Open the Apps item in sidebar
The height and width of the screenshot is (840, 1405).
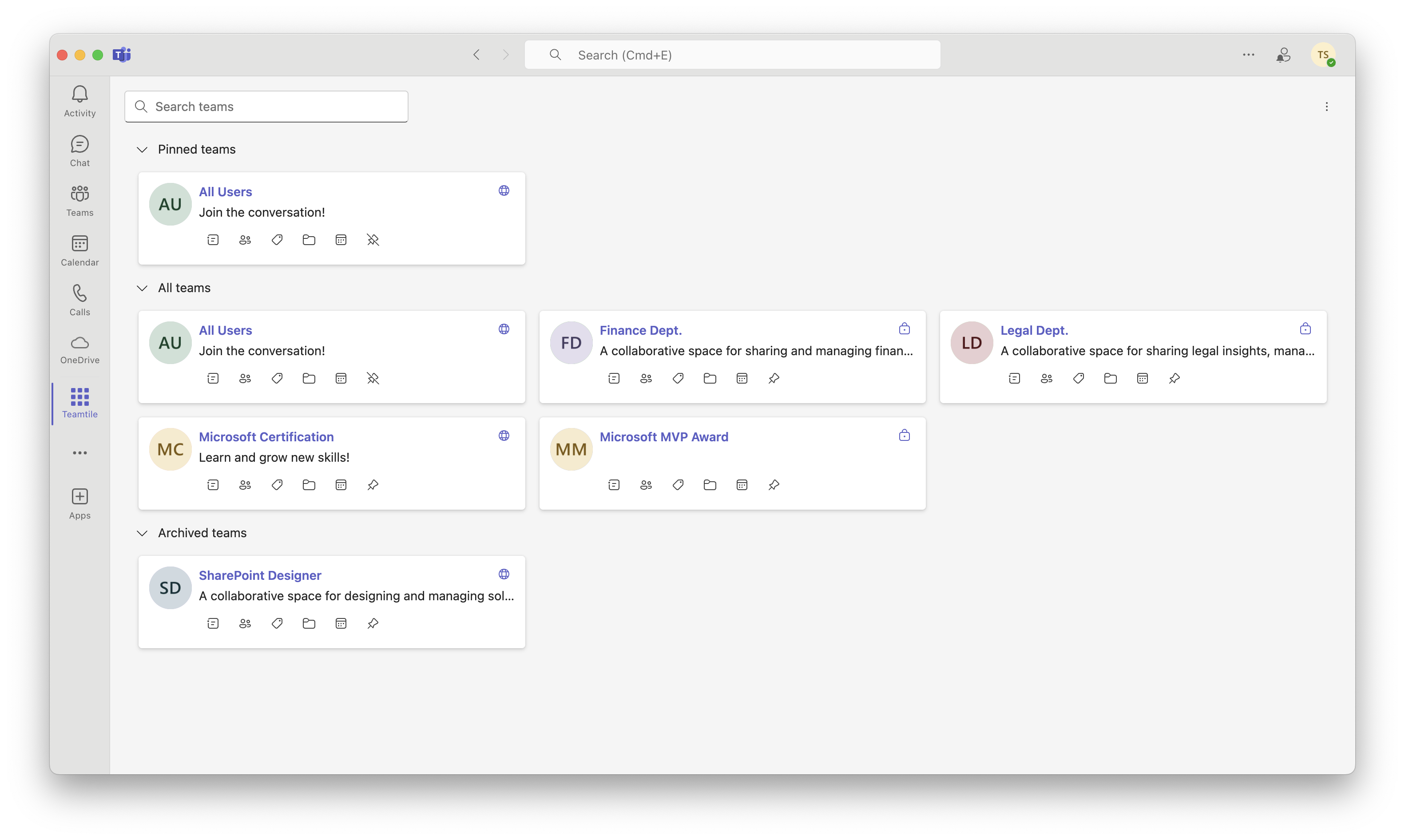coord(80,503)
